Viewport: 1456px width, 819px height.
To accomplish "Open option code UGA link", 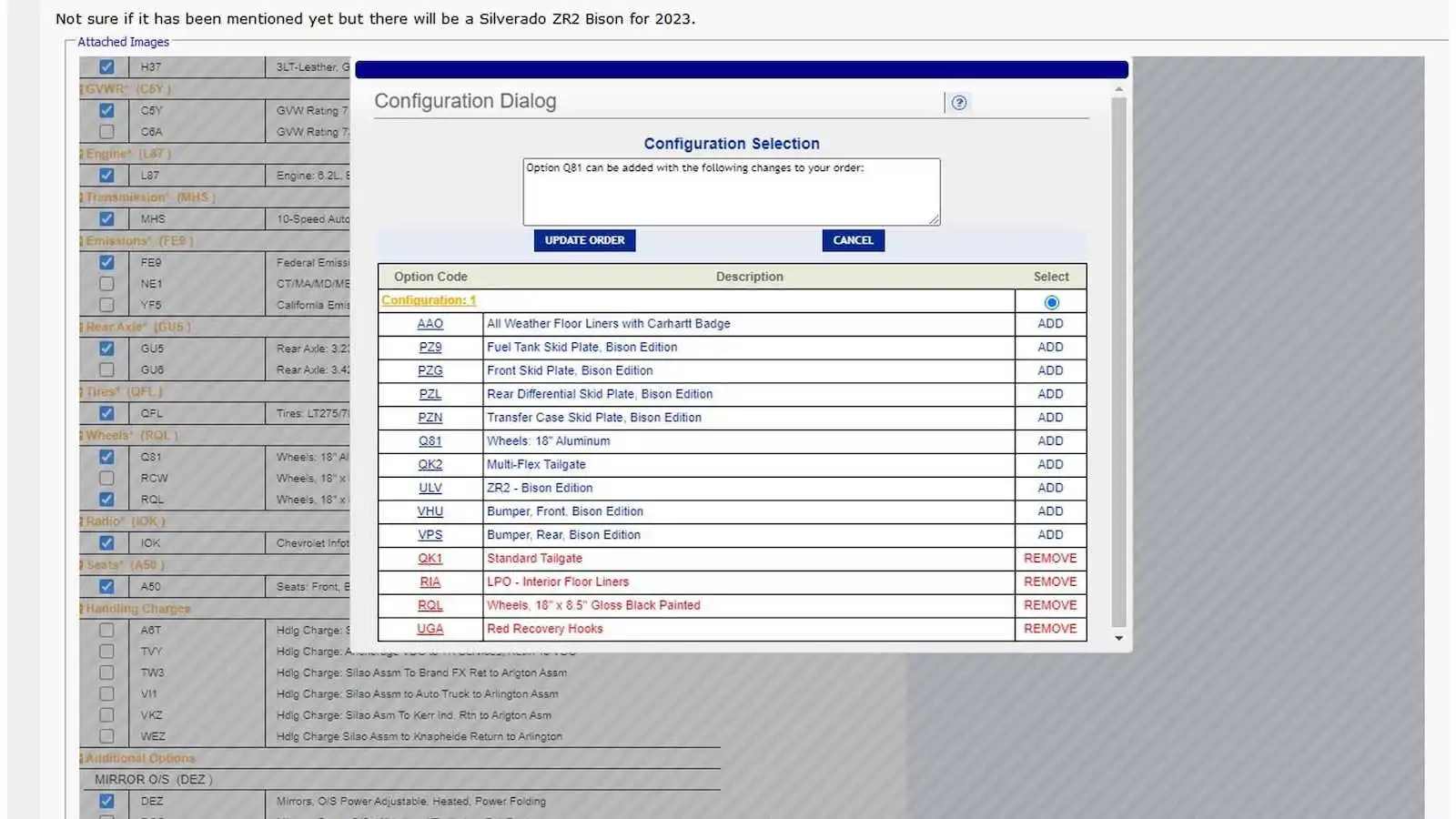I will tap(430, 629).
